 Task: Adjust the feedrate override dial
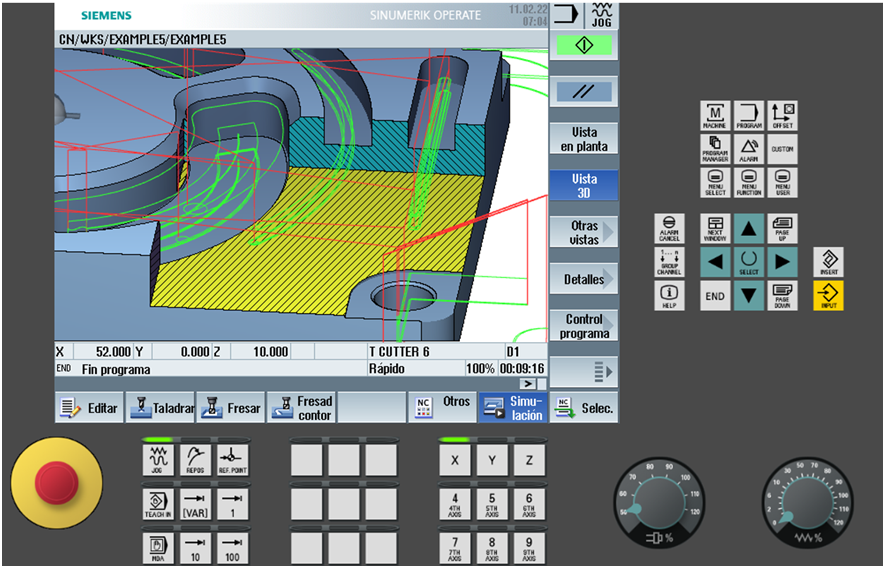(807, 503)
